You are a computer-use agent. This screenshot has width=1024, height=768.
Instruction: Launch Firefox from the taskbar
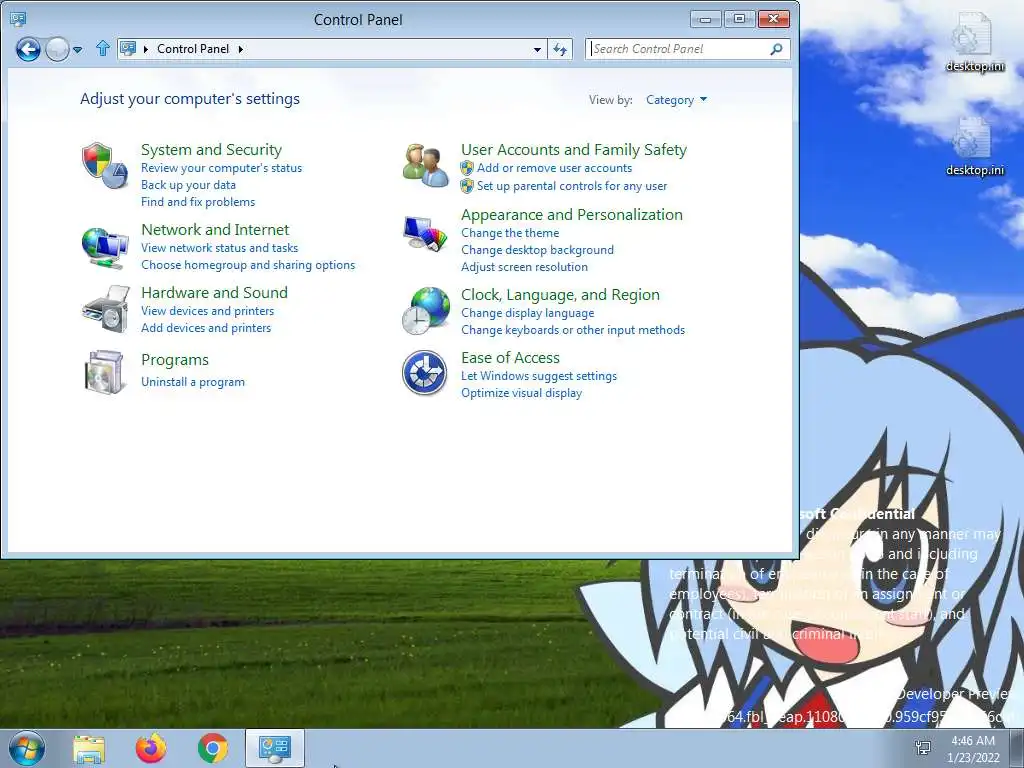pos(151,748)
